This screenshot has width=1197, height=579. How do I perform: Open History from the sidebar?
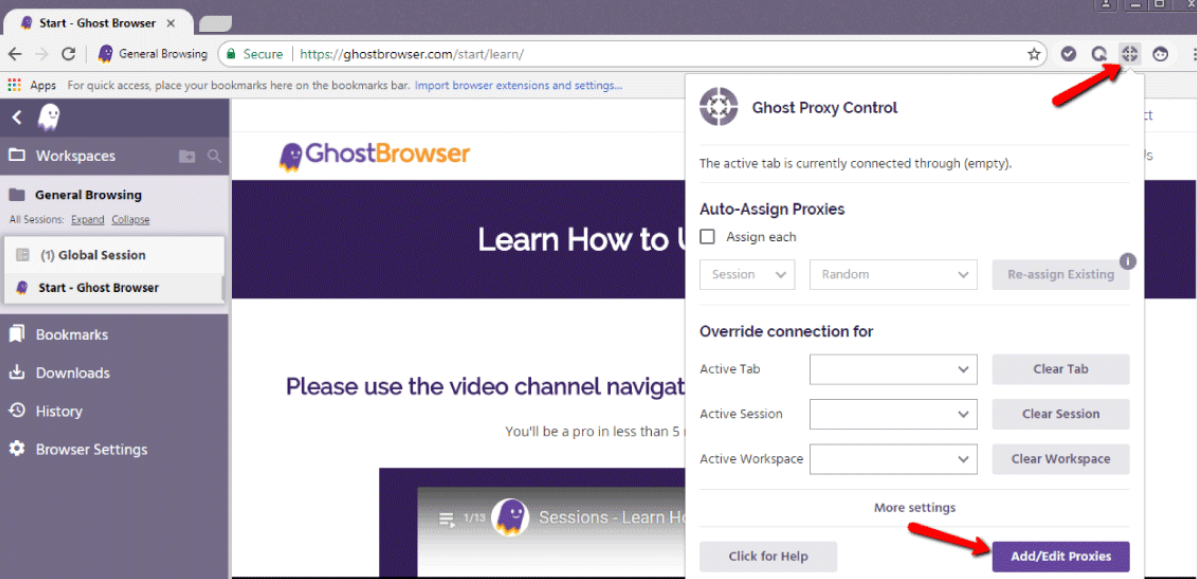click(58, 410)
